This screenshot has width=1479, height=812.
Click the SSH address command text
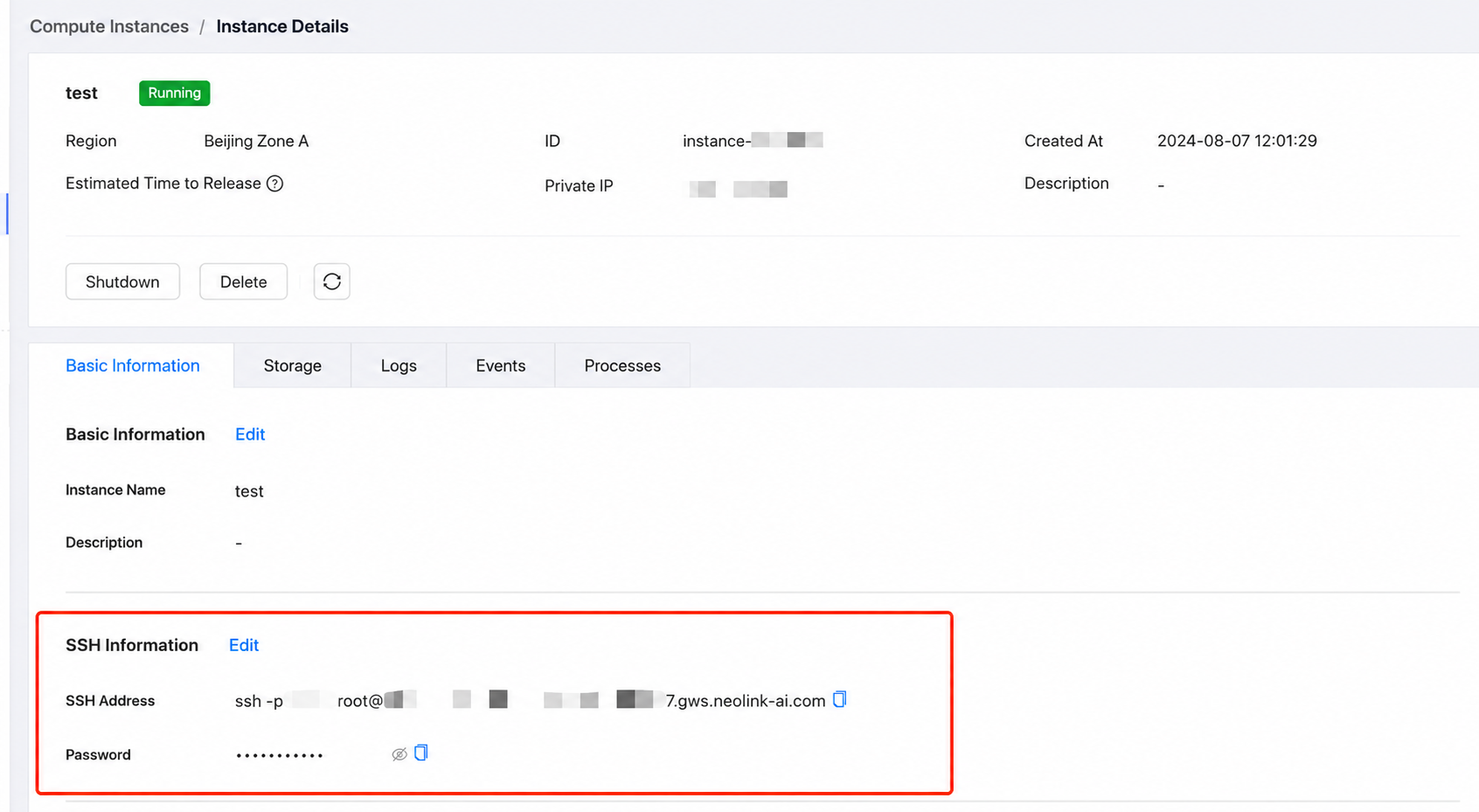531,700
